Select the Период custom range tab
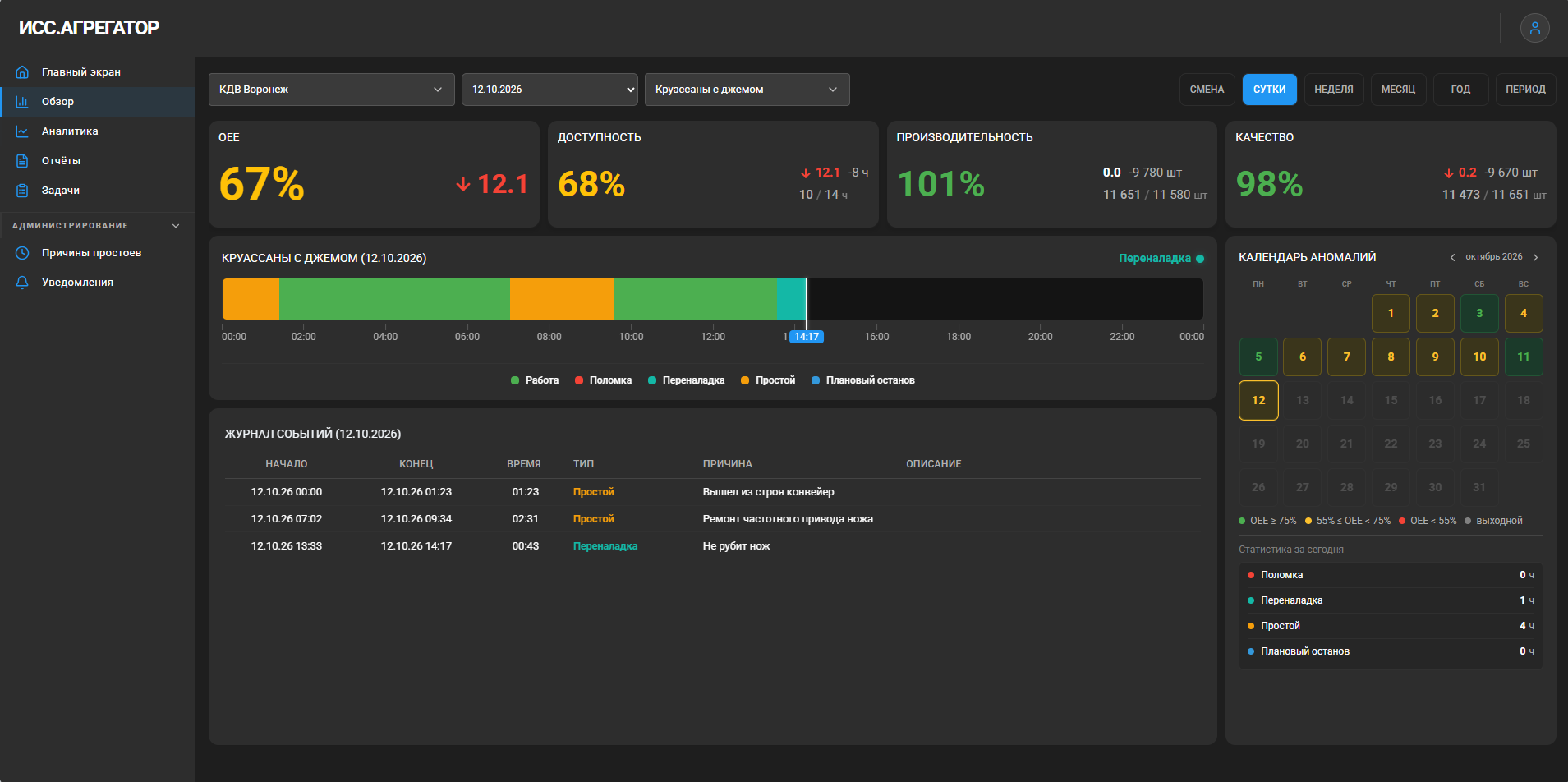The height and width of the screenshot is (782, 1568). (x=1525, y=90)
